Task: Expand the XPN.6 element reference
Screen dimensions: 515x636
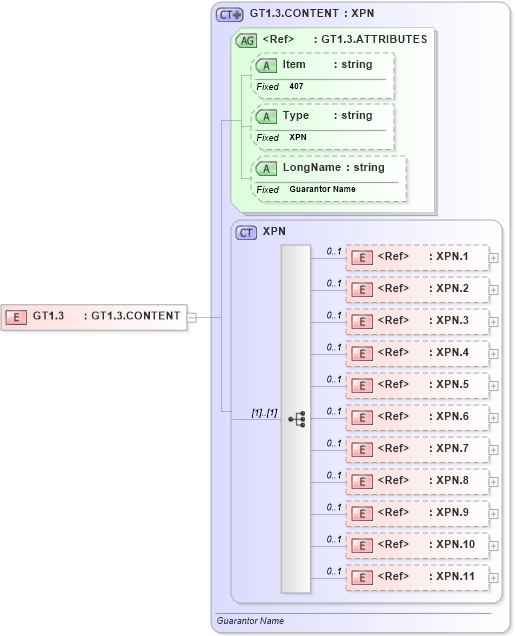Action: [493, 418]
